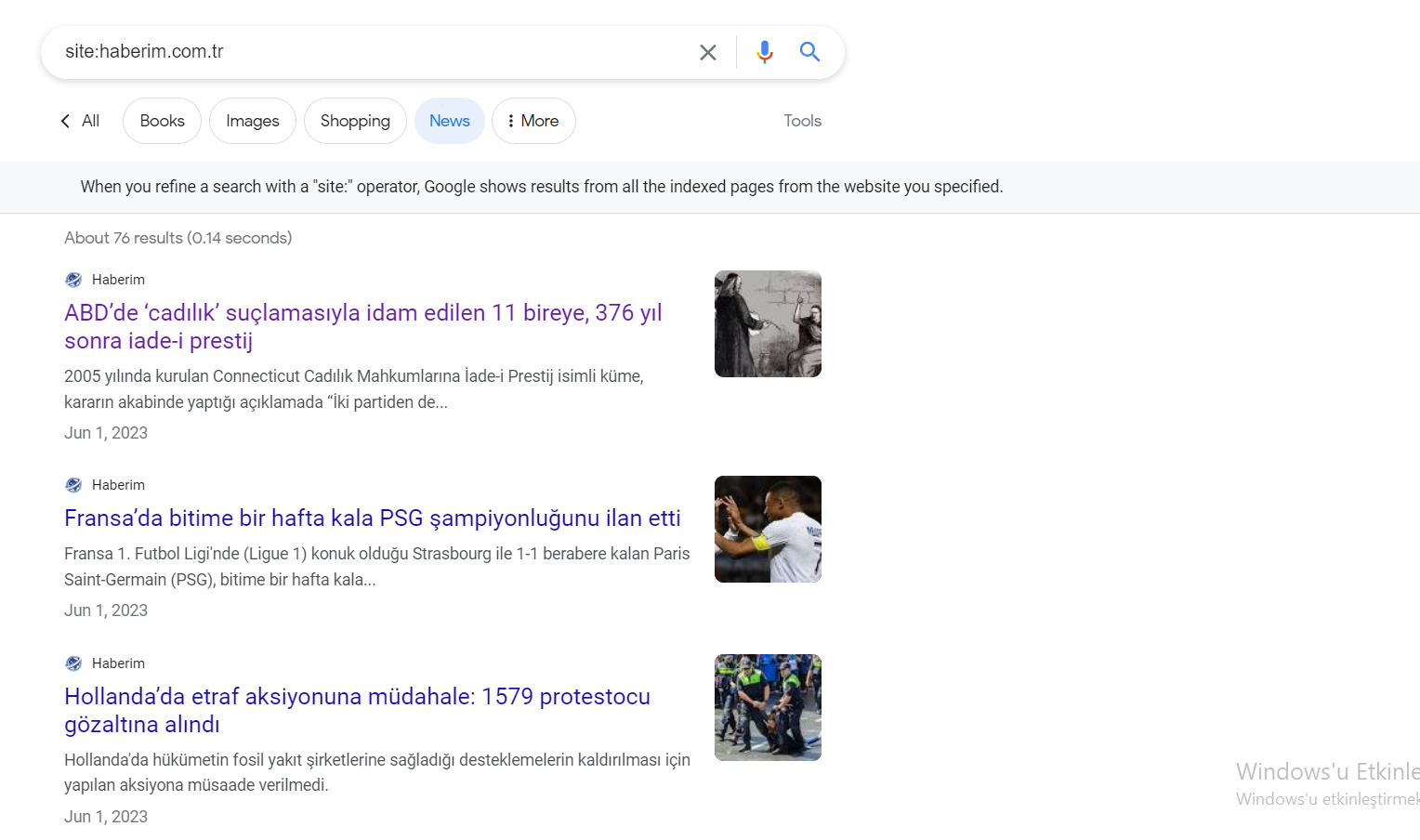This screenshot has width=1420, height=840.
Task: Open the Hollanda'da etraf aksiyonuna müdahale article
Action: coord(358,710)
